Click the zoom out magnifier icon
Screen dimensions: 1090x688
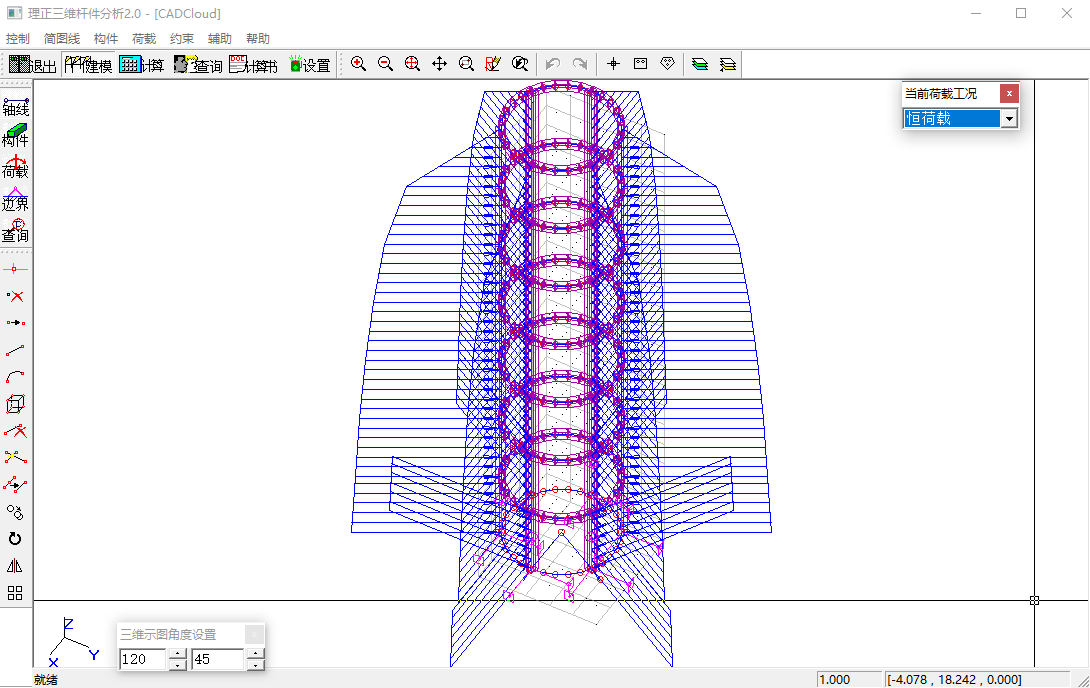coord(385,64)
